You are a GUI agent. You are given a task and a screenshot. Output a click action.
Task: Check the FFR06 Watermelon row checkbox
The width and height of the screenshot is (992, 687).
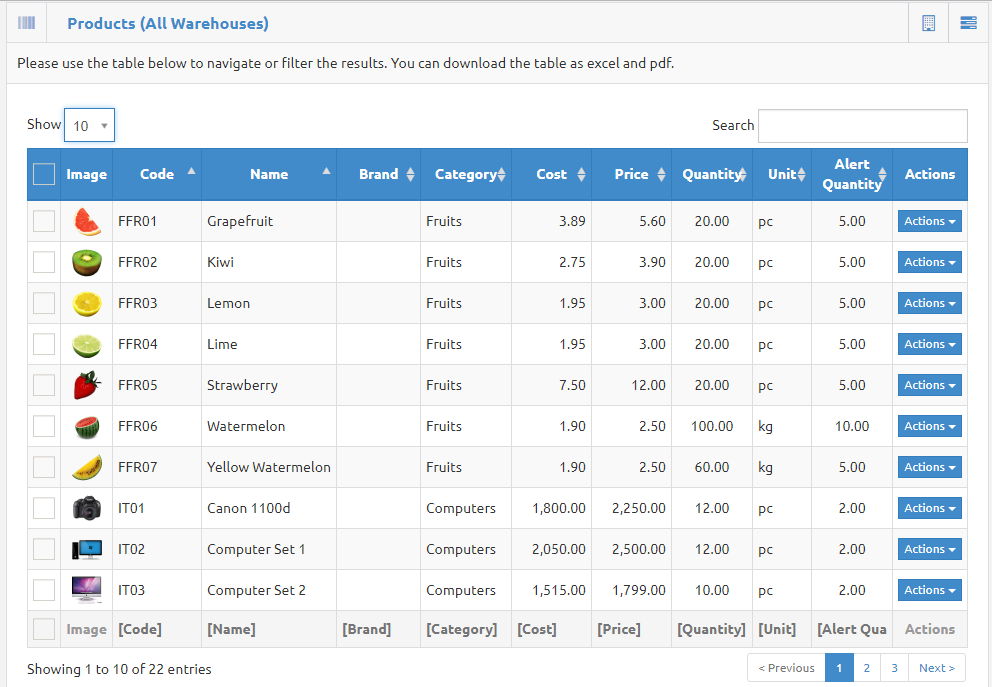pos(44,426)
